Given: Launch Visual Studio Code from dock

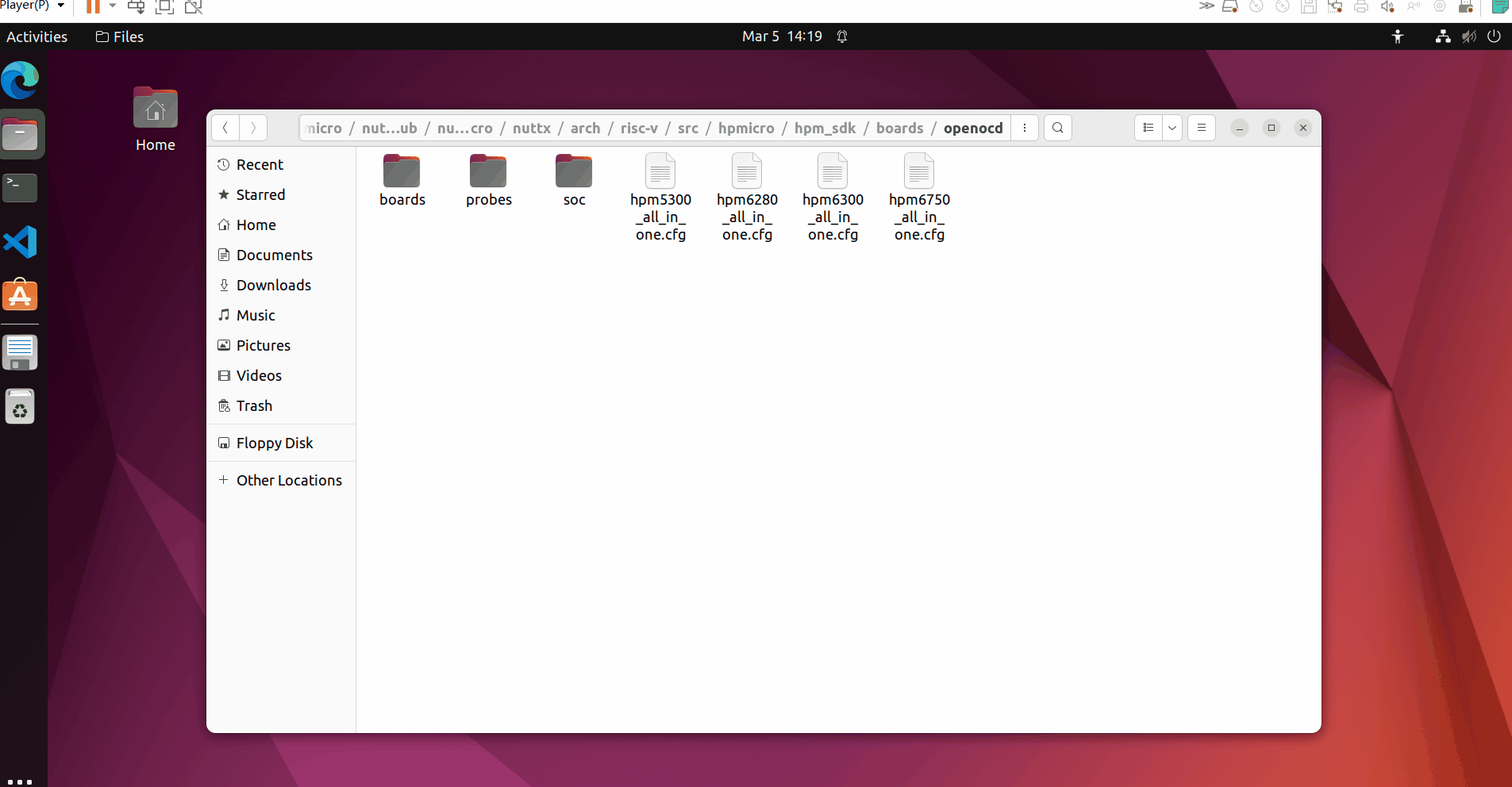Looking at the screenshot, I should (20, 242).
